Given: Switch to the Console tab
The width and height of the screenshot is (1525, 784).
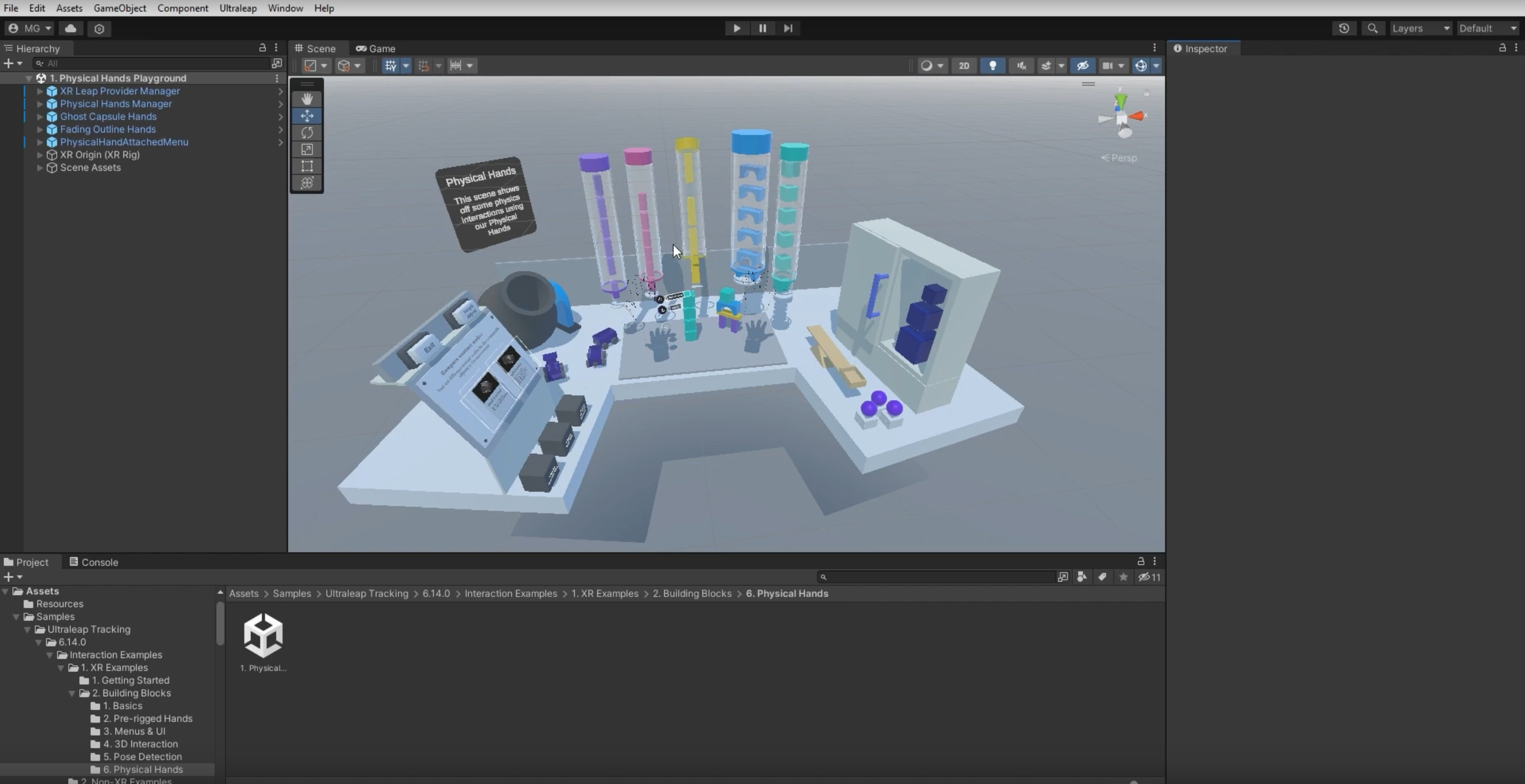Looking at the screenshot, I should pyautogui.click(x=94, y=562).
